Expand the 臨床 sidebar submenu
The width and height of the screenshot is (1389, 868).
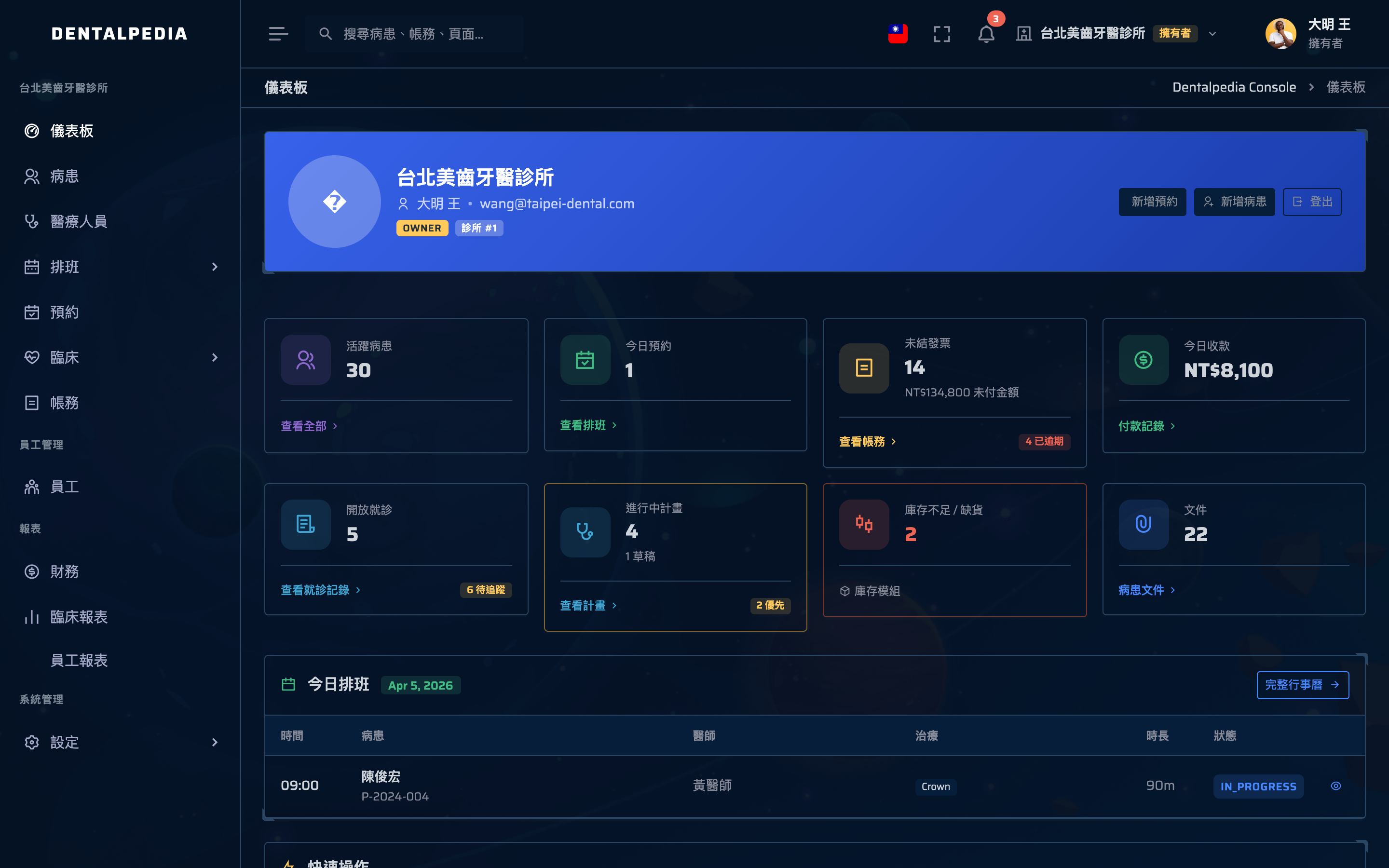tap(215, 358)
